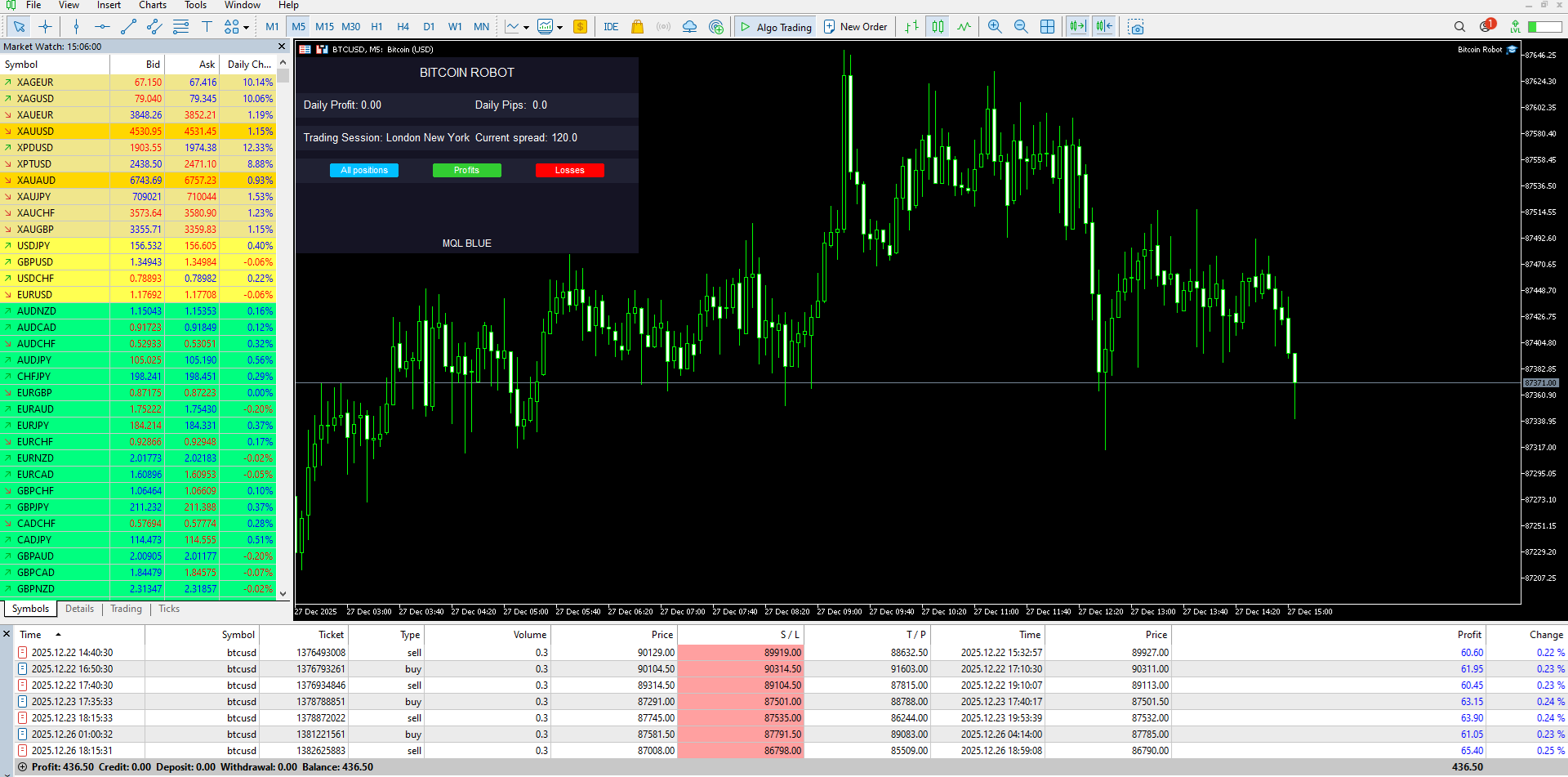The height and width of the screenshot is (777, 1568).
Task: Switch chart to M15 timeframe
Action: 324,27
